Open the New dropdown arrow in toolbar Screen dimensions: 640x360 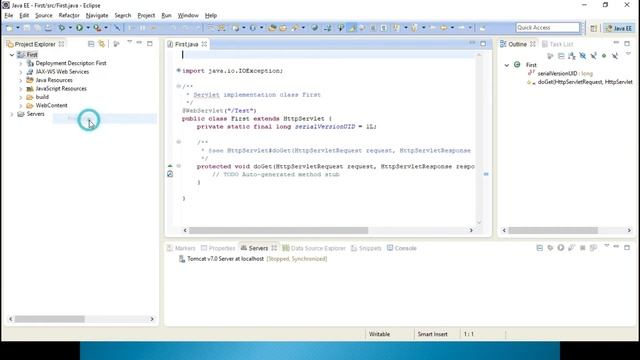coord(18,28)
